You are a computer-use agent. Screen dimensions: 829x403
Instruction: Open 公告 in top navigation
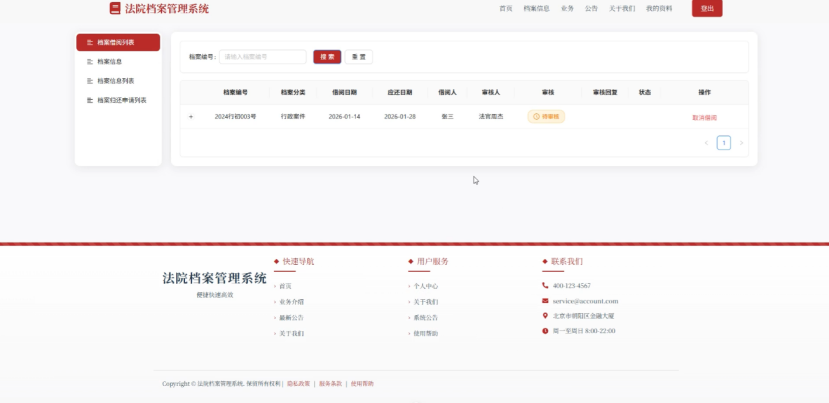coord(591,8)
